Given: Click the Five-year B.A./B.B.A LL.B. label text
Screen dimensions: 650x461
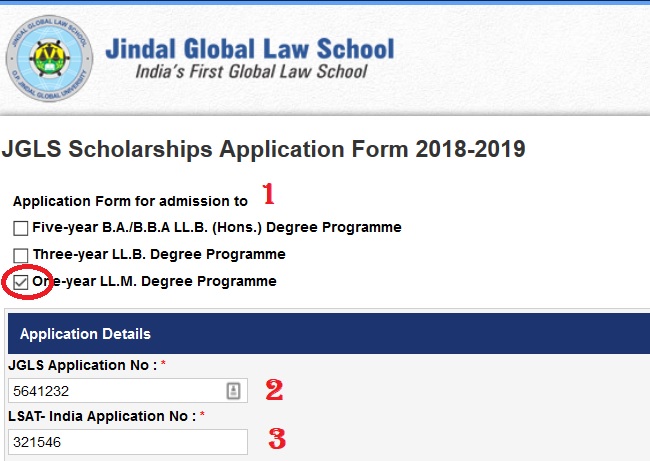Looking at the screenshot, I should click(216, 227).
